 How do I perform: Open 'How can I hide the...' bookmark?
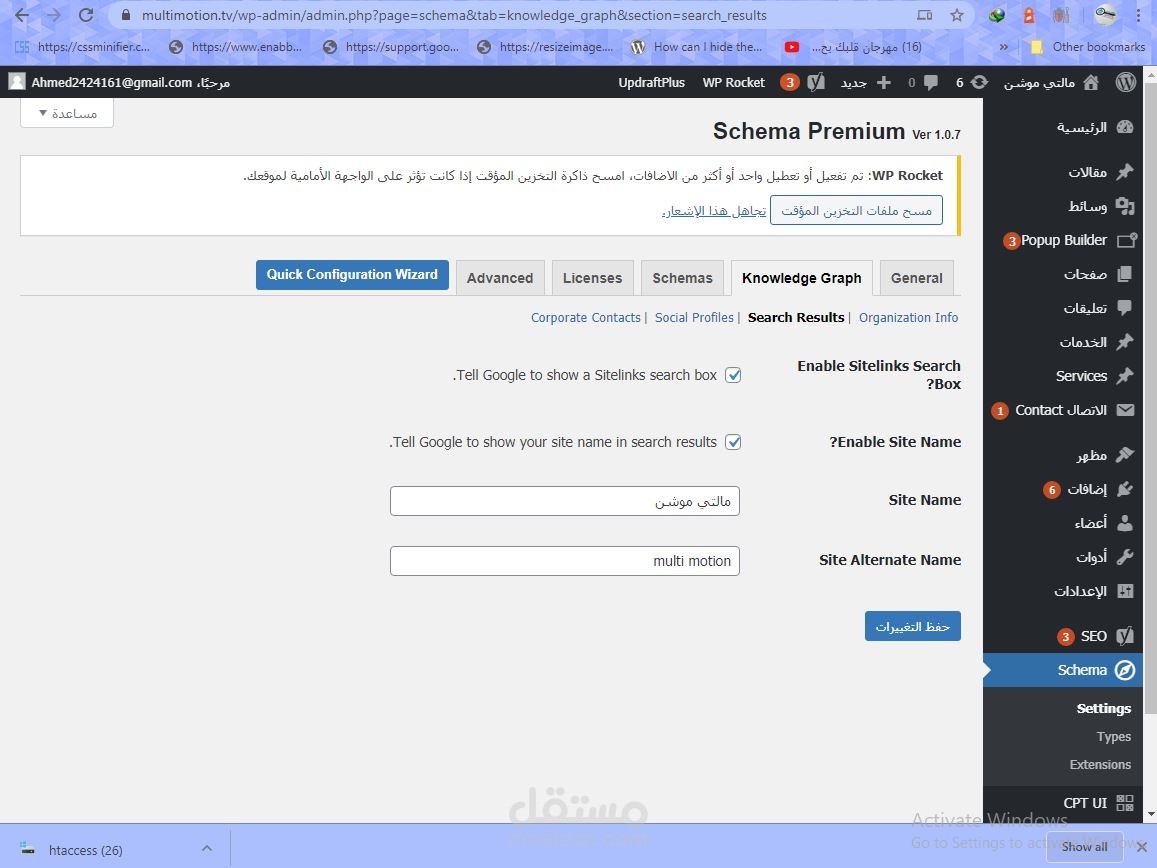click(697, 46)
